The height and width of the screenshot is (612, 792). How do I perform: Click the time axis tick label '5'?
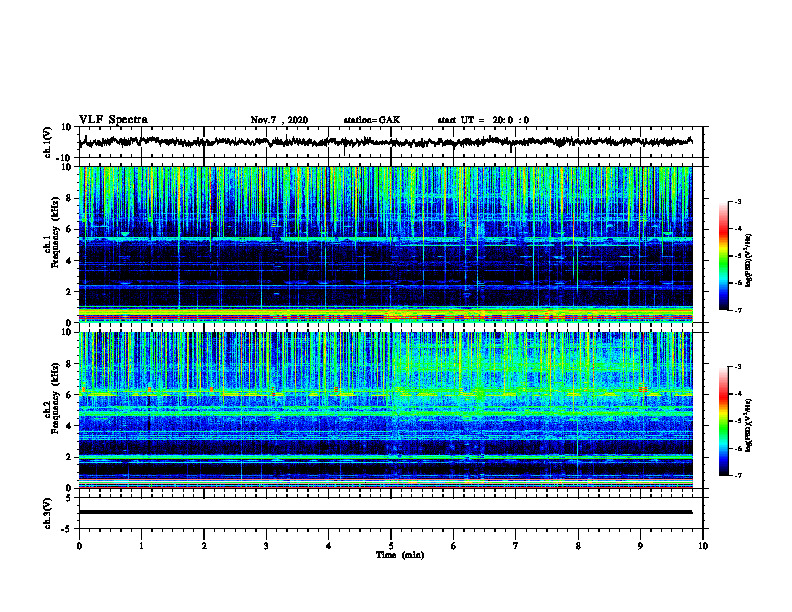tap(391, 546)
